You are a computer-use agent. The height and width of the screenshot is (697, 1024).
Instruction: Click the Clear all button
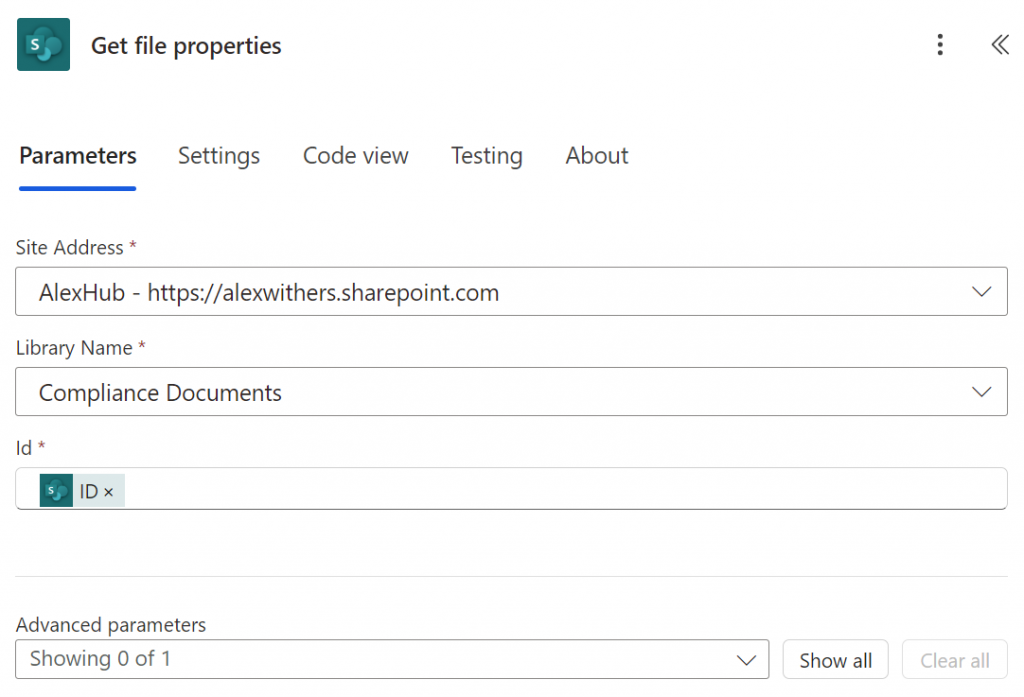(954, 660)
